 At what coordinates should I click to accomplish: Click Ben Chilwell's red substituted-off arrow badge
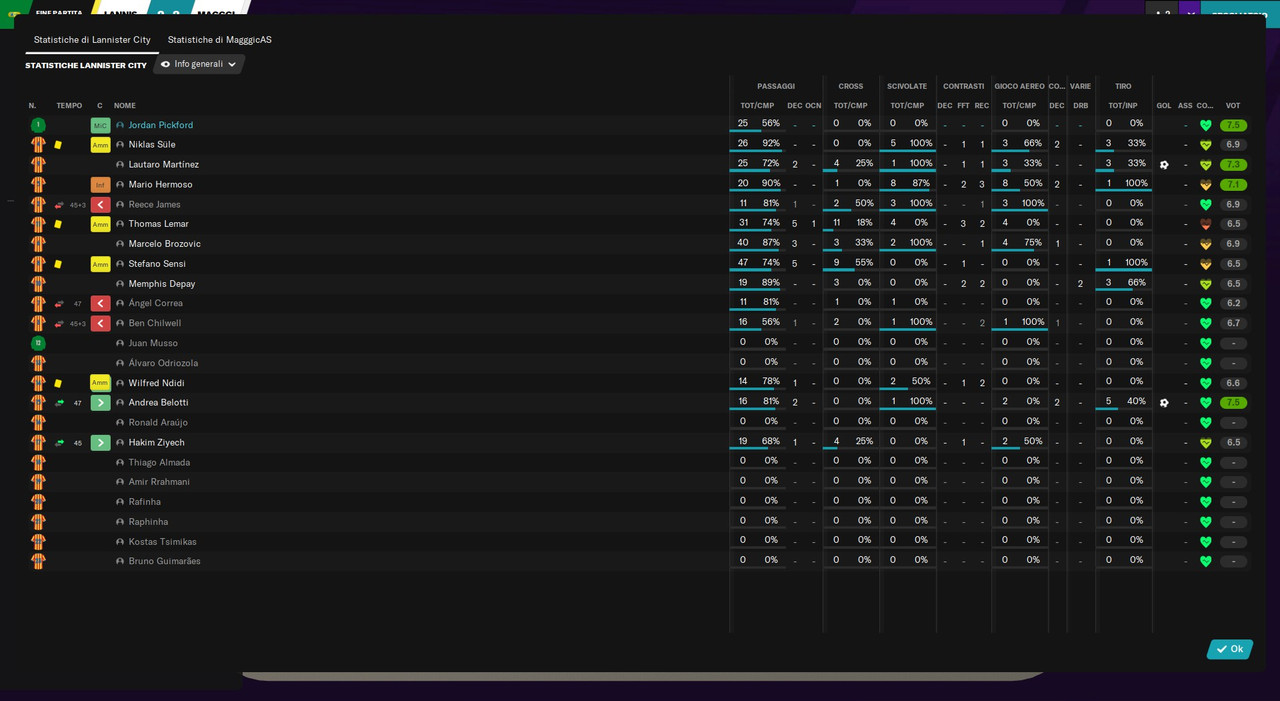pos(100,323)
